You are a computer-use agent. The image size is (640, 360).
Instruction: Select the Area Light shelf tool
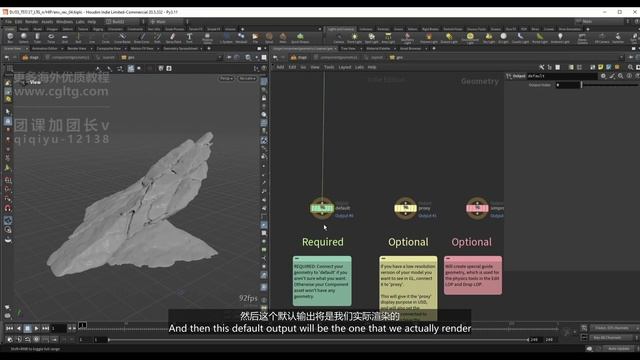coord(388,38)
